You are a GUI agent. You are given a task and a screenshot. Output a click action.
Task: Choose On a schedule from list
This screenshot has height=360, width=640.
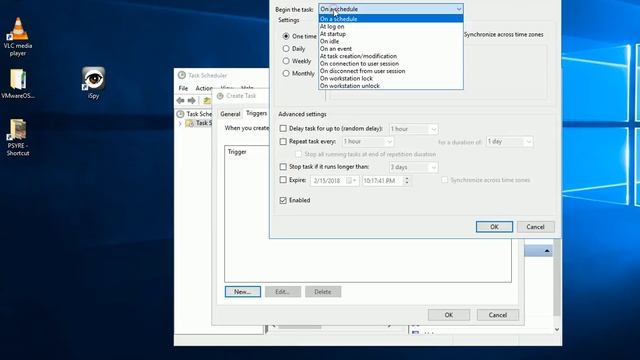coord(391,19)
